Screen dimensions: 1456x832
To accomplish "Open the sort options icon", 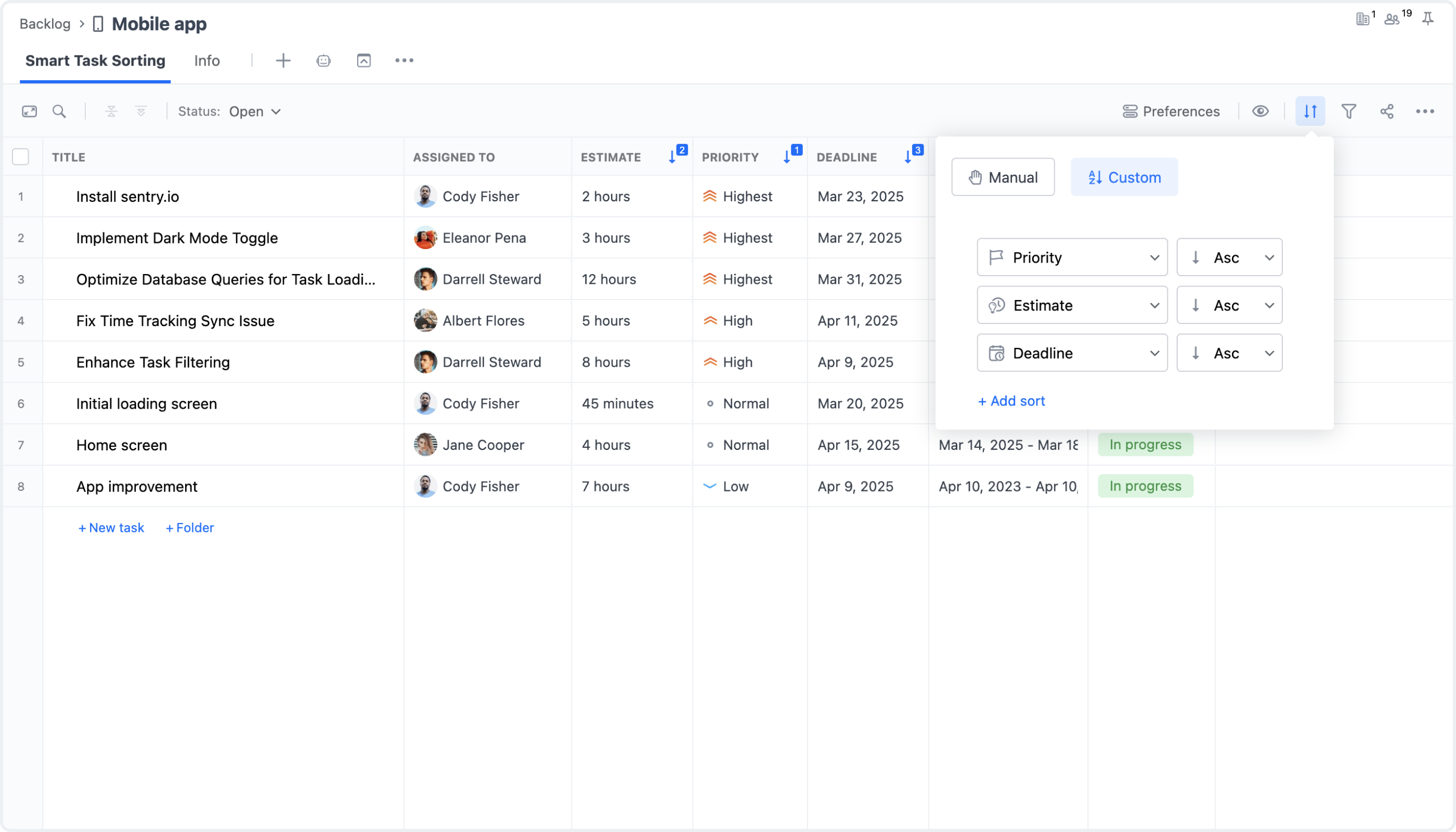I will [x=1310, y=111].
